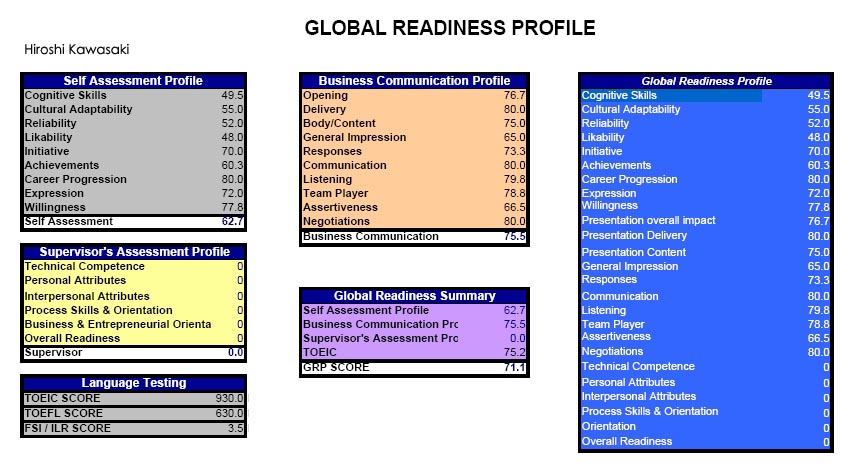Screen dimensions: 857x476
Task: Click Willingness in the Self Assessment Profile
Action: pos(55,208)
